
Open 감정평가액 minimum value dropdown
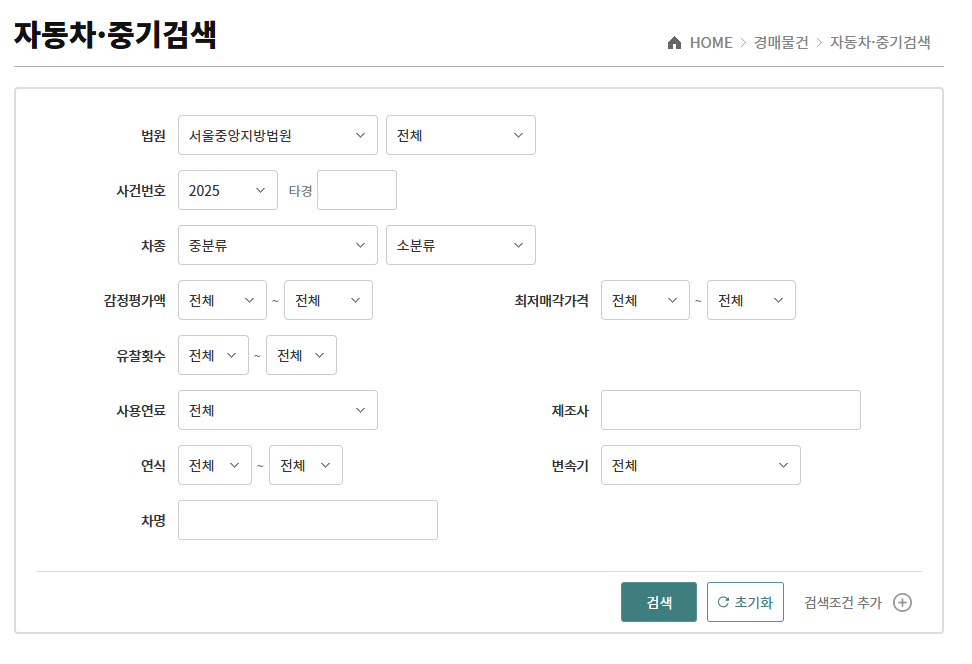[x=223, y=300]
